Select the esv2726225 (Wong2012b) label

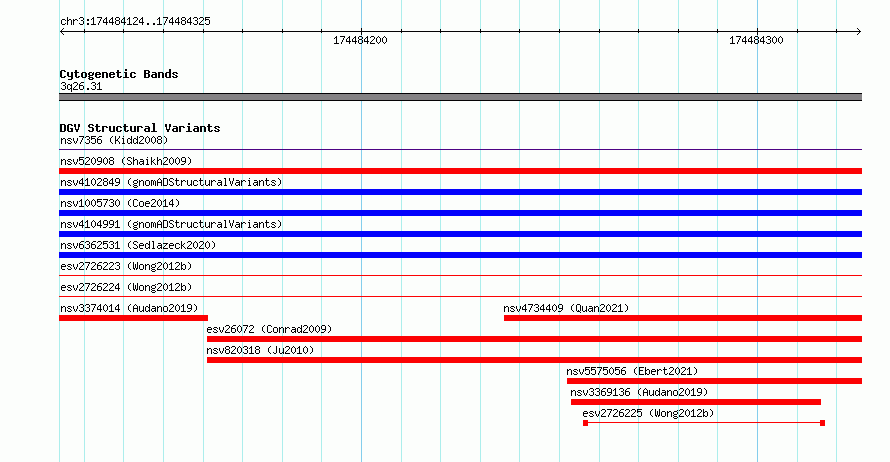coord(648,413)
